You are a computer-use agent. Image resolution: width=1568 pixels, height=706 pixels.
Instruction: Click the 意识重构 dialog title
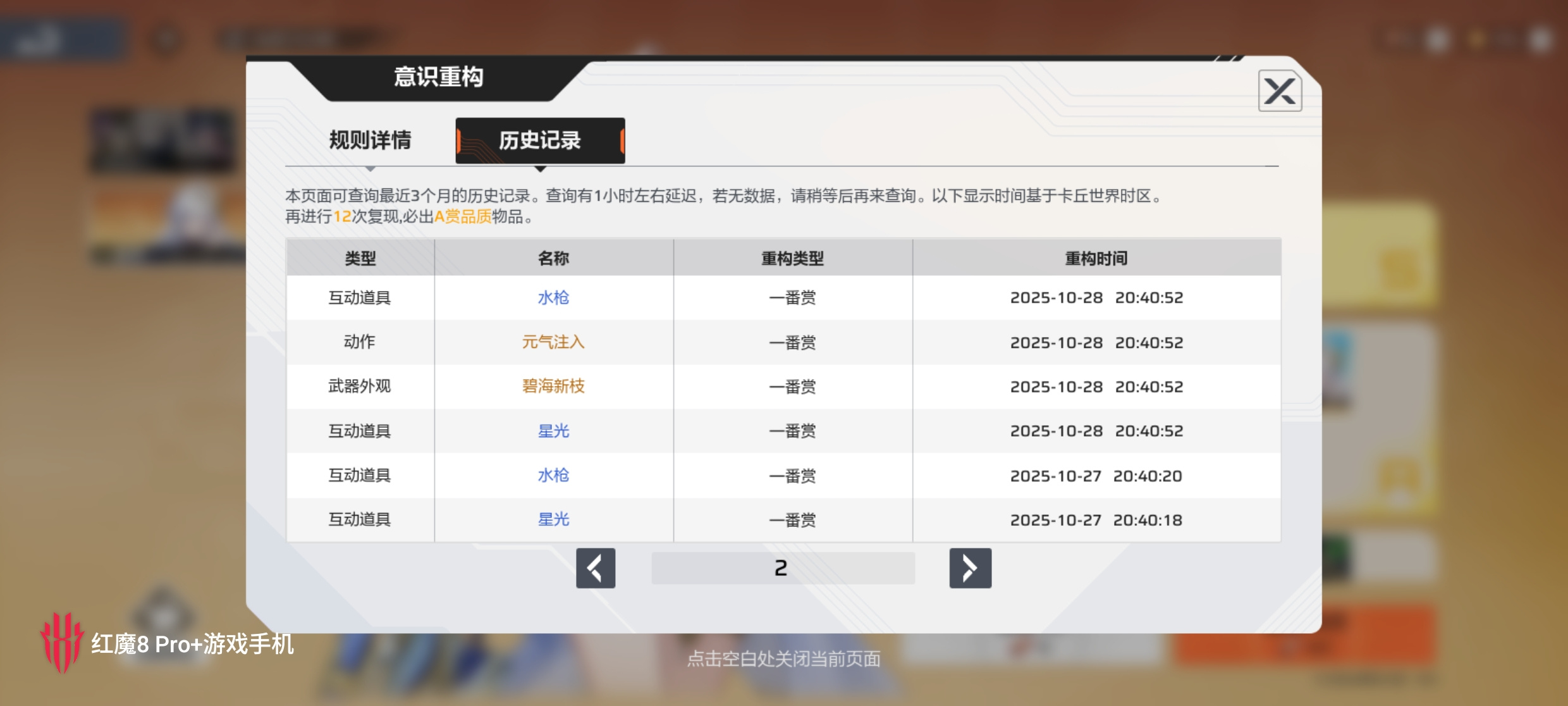[x=439, y=77]
